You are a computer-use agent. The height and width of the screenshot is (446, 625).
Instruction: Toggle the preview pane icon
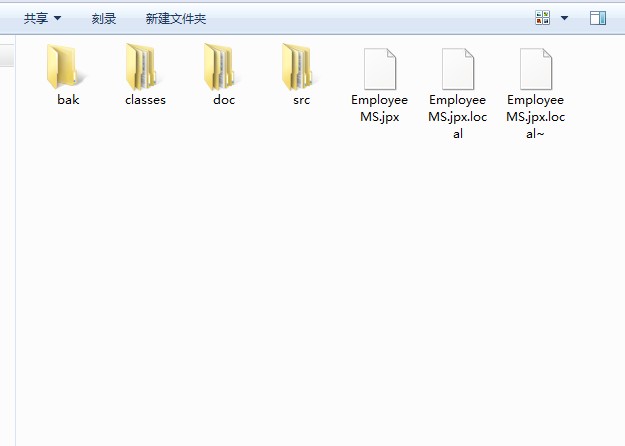(x=598, y=18)
